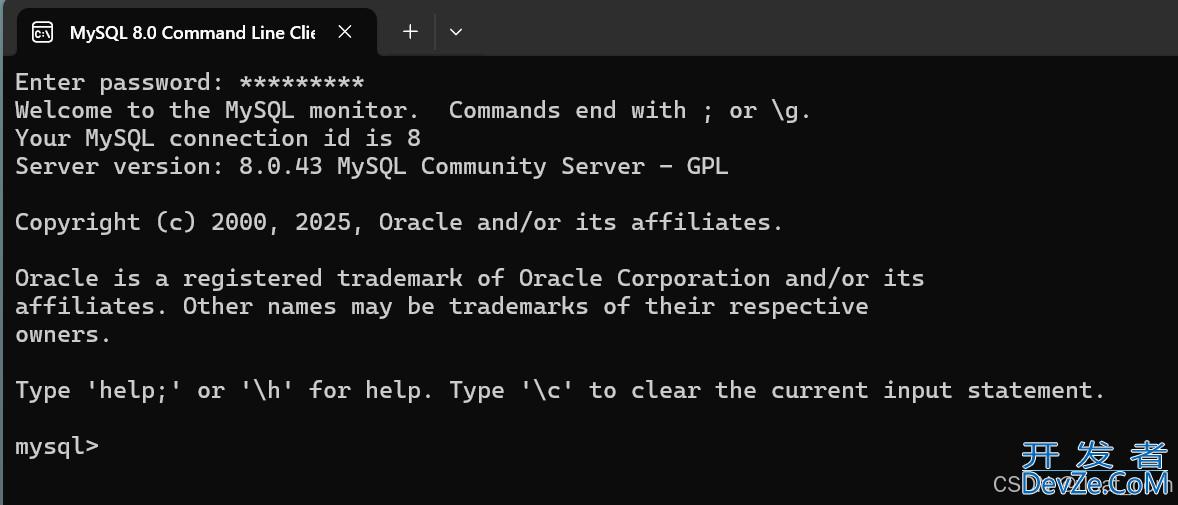Click the 'help;' text in the hint line
The height and width of the screenshot is (505, 1178).
[139, 390]
